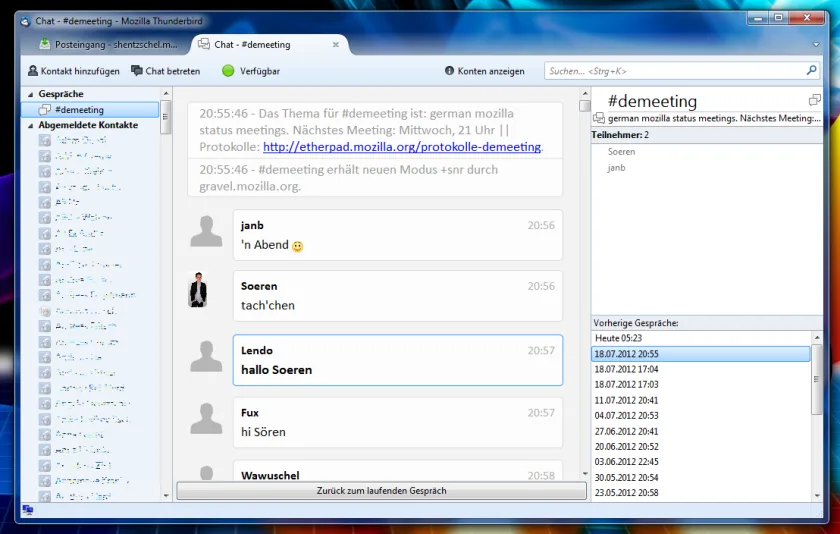Select 04.07.2012 20:53 conversation log
Screen dimensions: 840x534
(701, 416)
